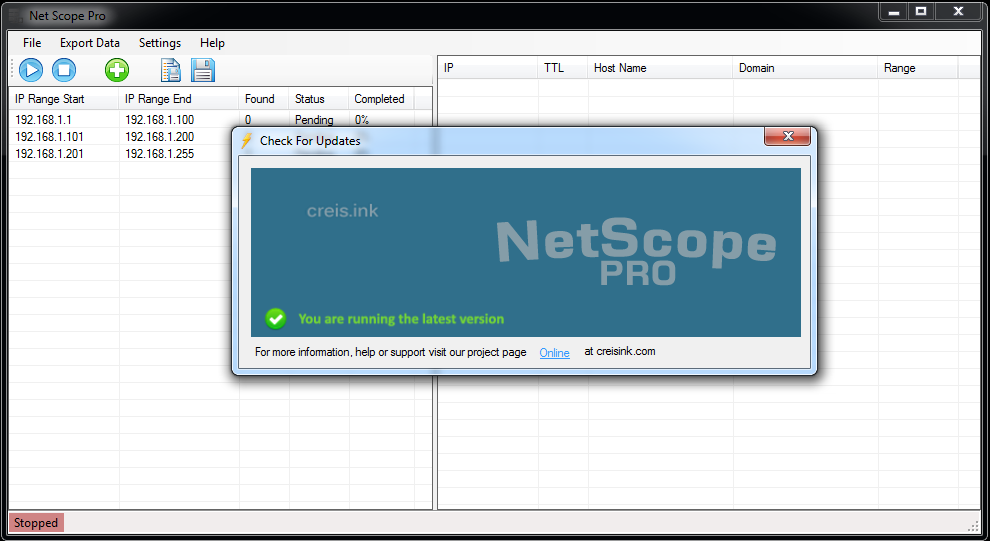The height and width of the screenshot is (541, 990).
Task: Start the scan with the play icon
Action: click(31, 69)
